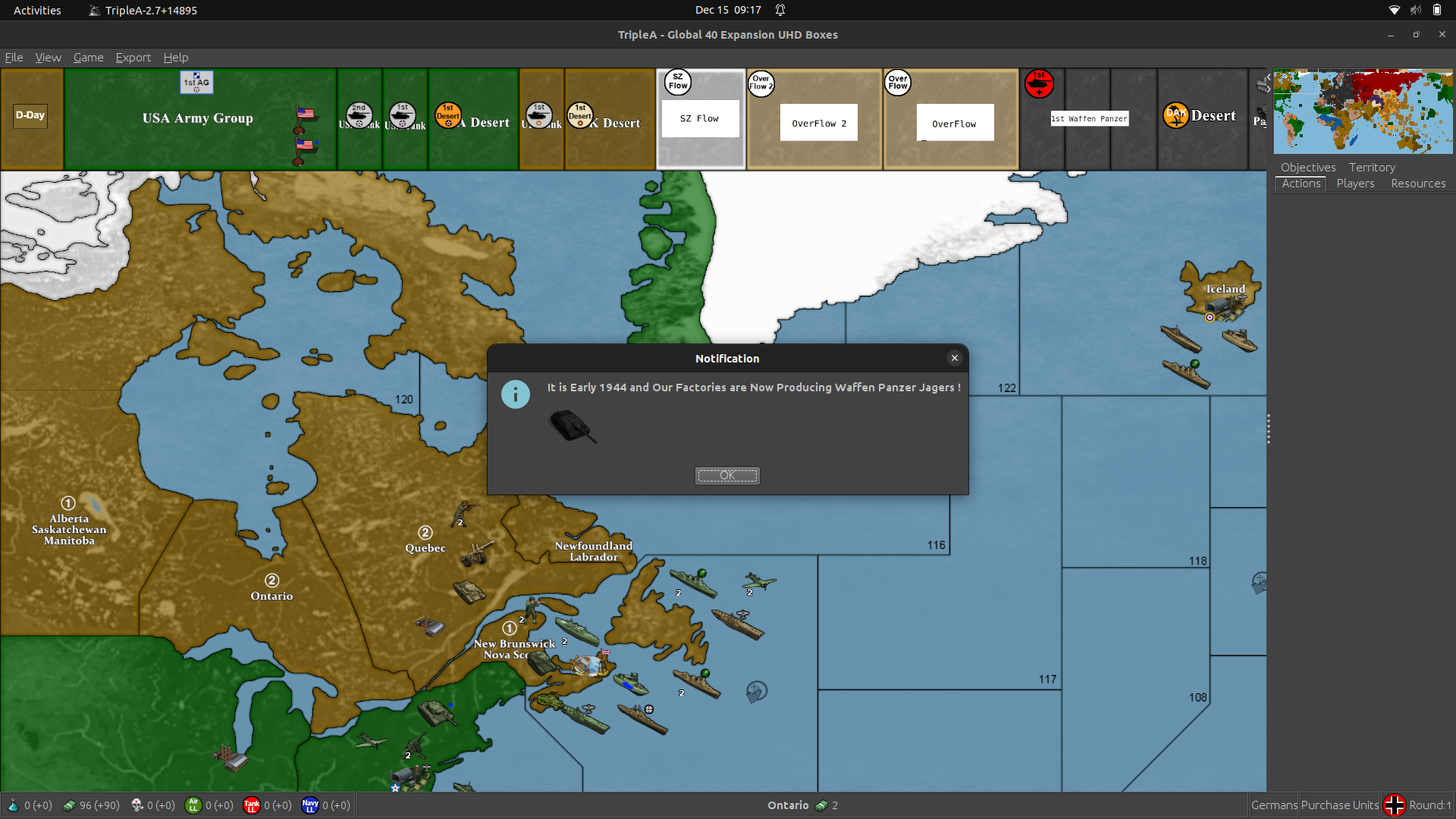The height and width of the screenshot is (819, 1456).
Task: Click the Over Flow 2 circle token
Action: (x=761, y=83)
